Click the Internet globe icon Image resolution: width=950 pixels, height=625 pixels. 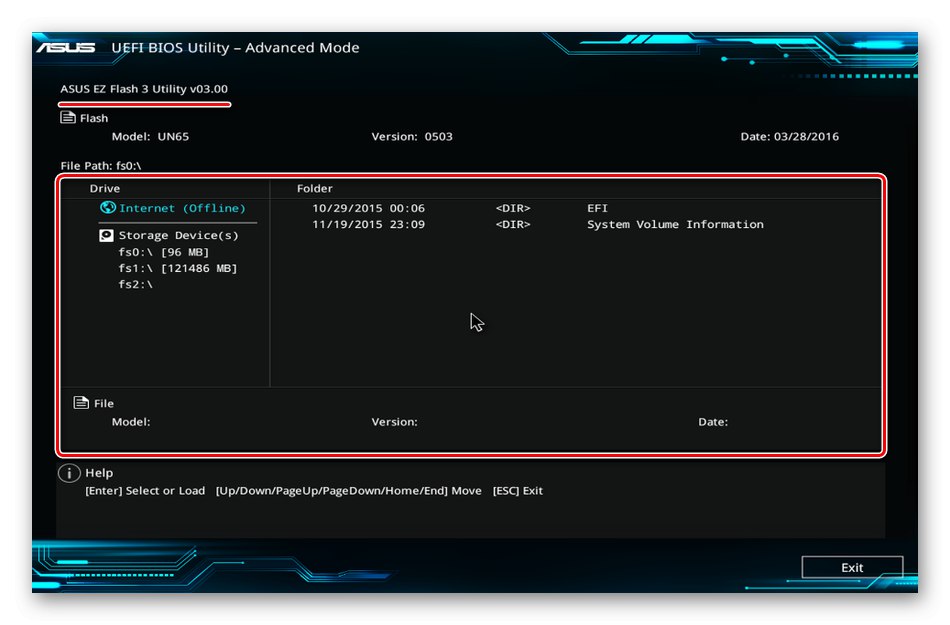[107, 208]
